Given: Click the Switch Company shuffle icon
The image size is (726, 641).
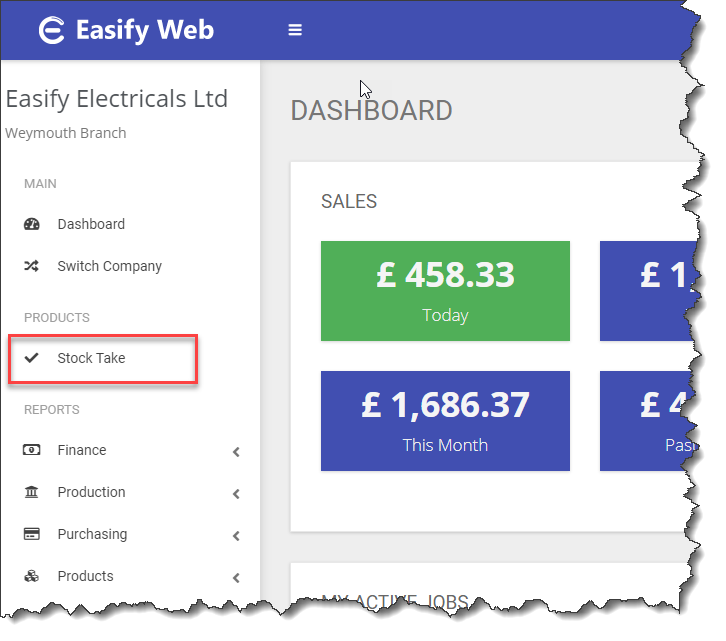Looking at the screenshot, I should tap(31, 266).
